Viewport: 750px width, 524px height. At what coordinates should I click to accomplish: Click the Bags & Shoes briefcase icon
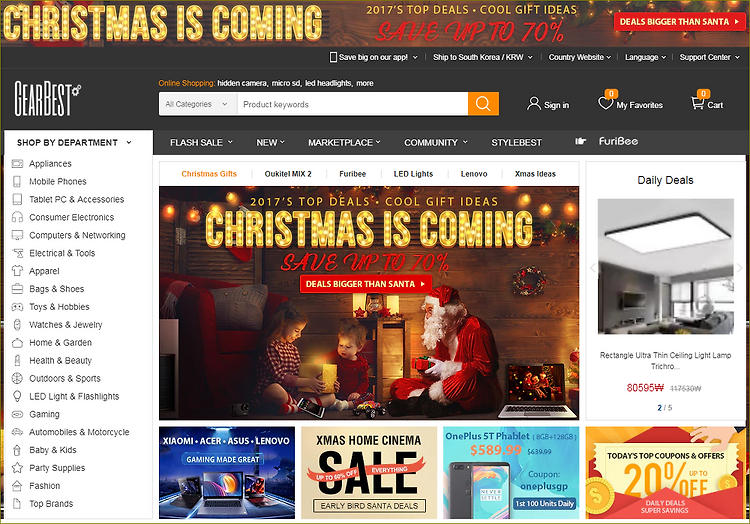pos(17,289)
